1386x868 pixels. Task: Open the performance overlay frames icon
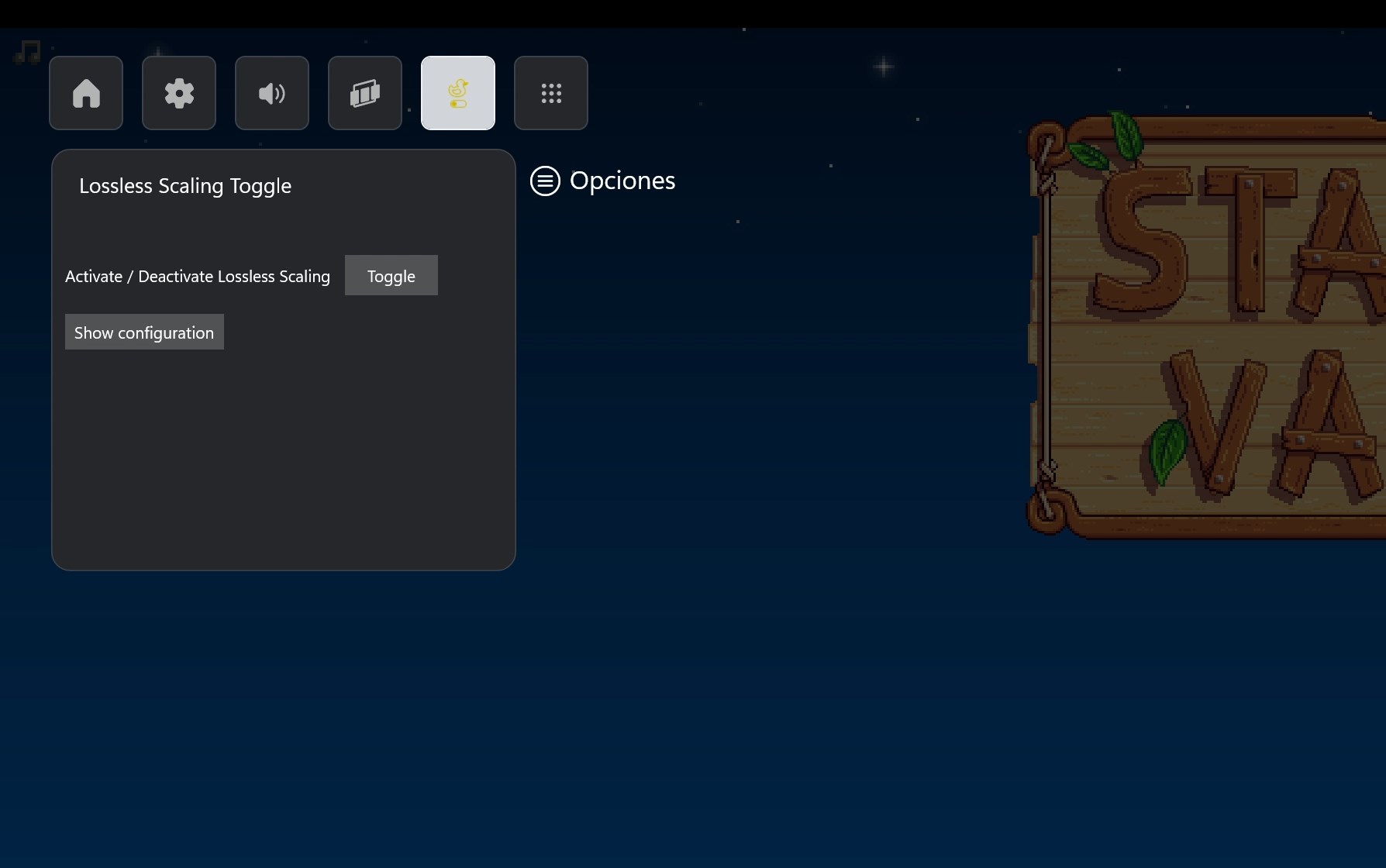(x=365, y=92)
